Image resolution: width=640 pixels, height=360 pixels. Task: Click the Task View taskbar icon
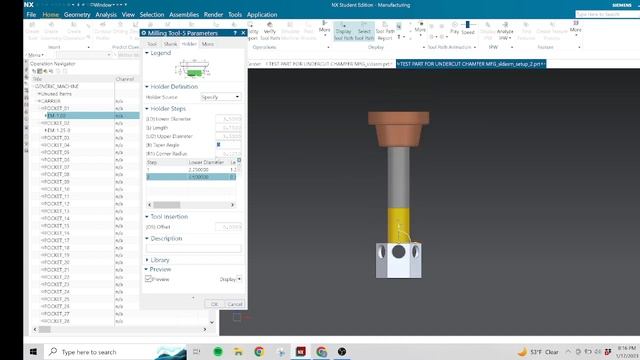click(x=197, y=351)
